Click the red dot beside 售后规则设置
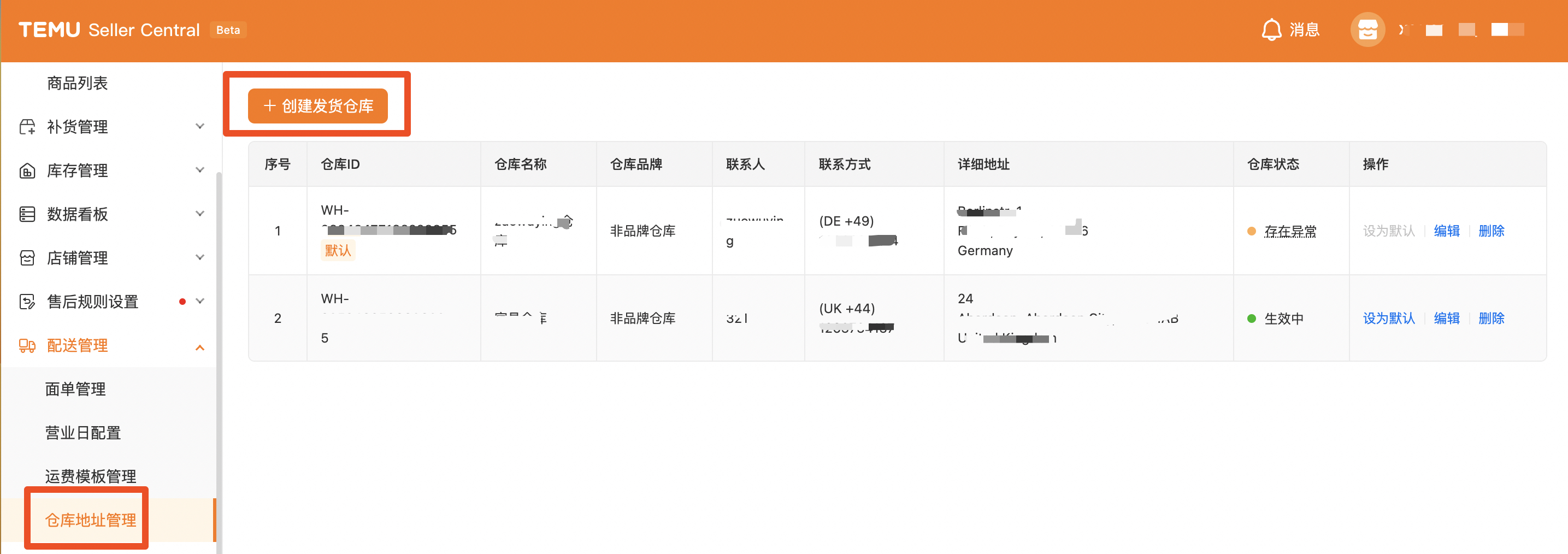 coord(182,302)
